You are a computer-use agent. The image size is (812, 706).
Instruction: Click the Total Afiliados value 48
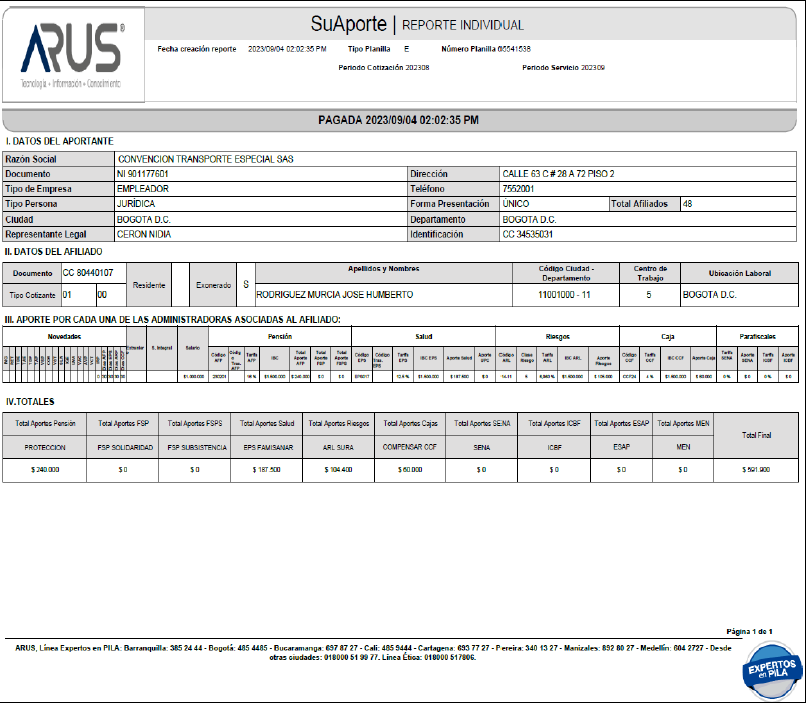click(687, 204)
